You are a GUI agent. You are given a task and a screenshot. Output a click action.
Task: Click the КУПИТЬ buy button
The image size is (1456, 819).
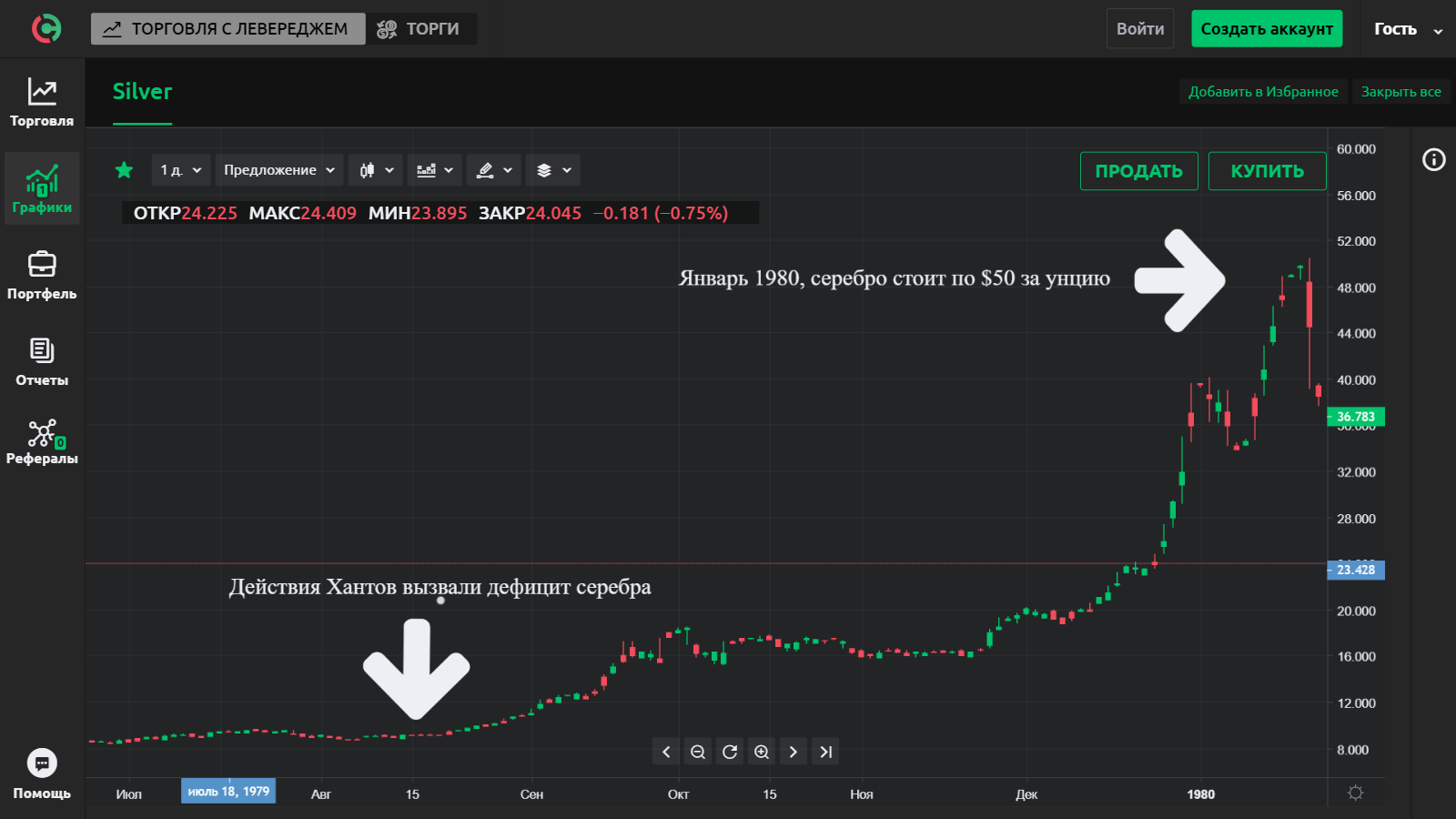[x=1267, y=171]
